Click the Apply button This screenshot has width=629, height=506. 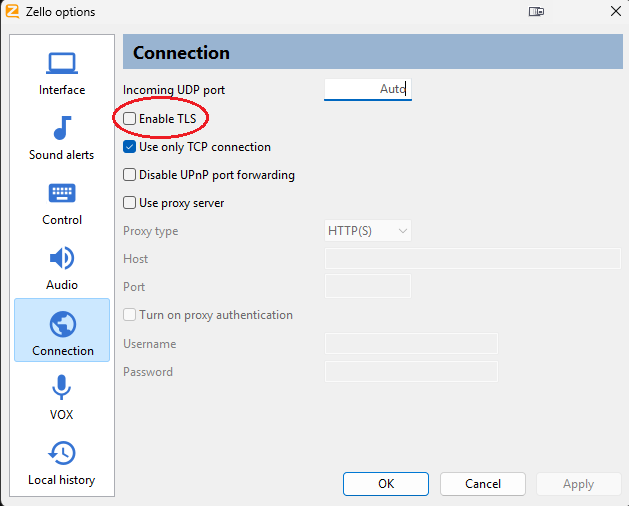coord(578,484)
